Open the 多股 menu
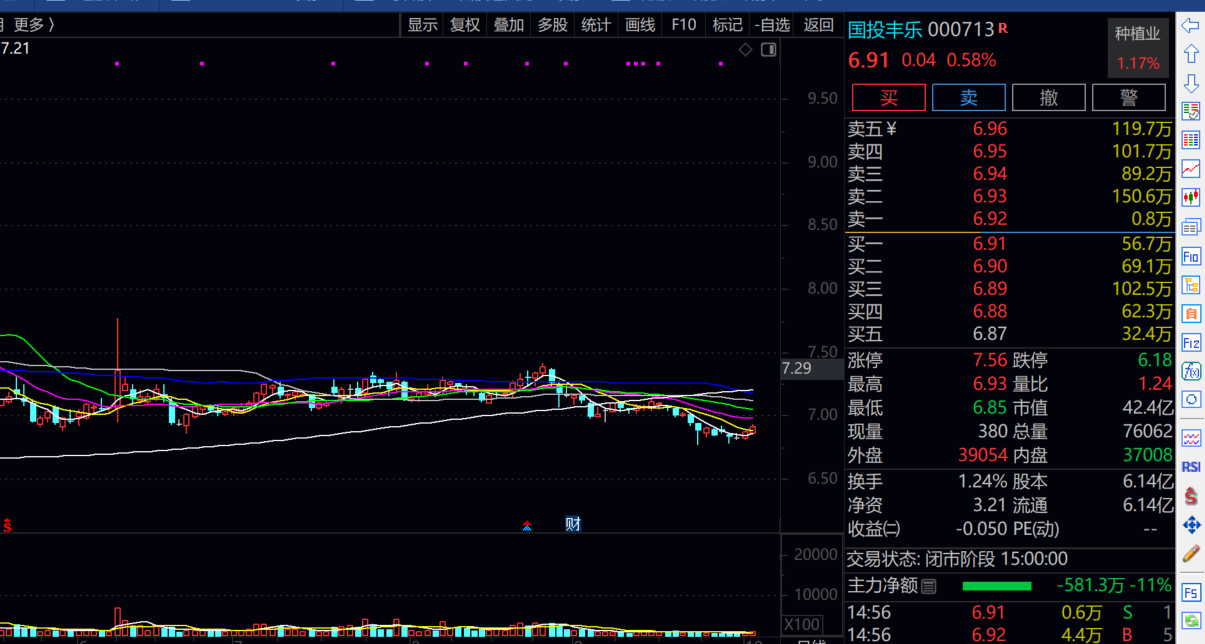1205x644 pixels. 552,25
